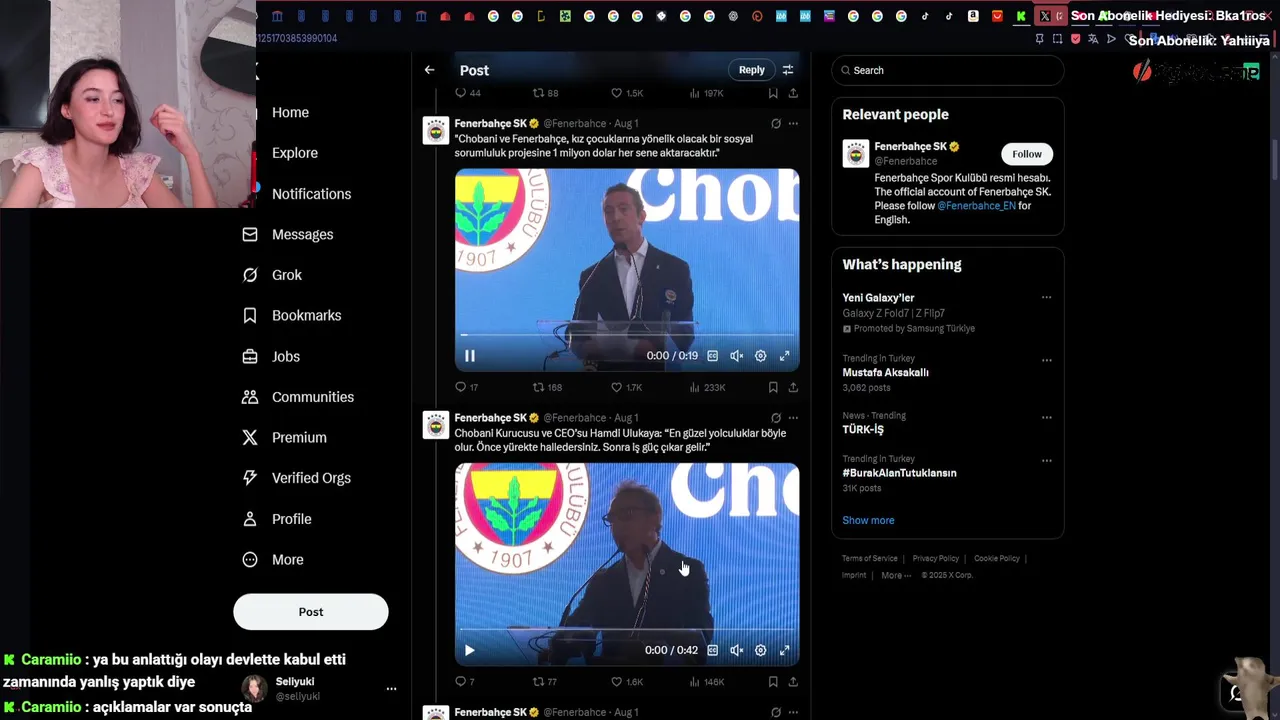The height and width of the screenshot is (720, 1280).
Task: Share the post with 146K views
Action: [x=793, y=682]
